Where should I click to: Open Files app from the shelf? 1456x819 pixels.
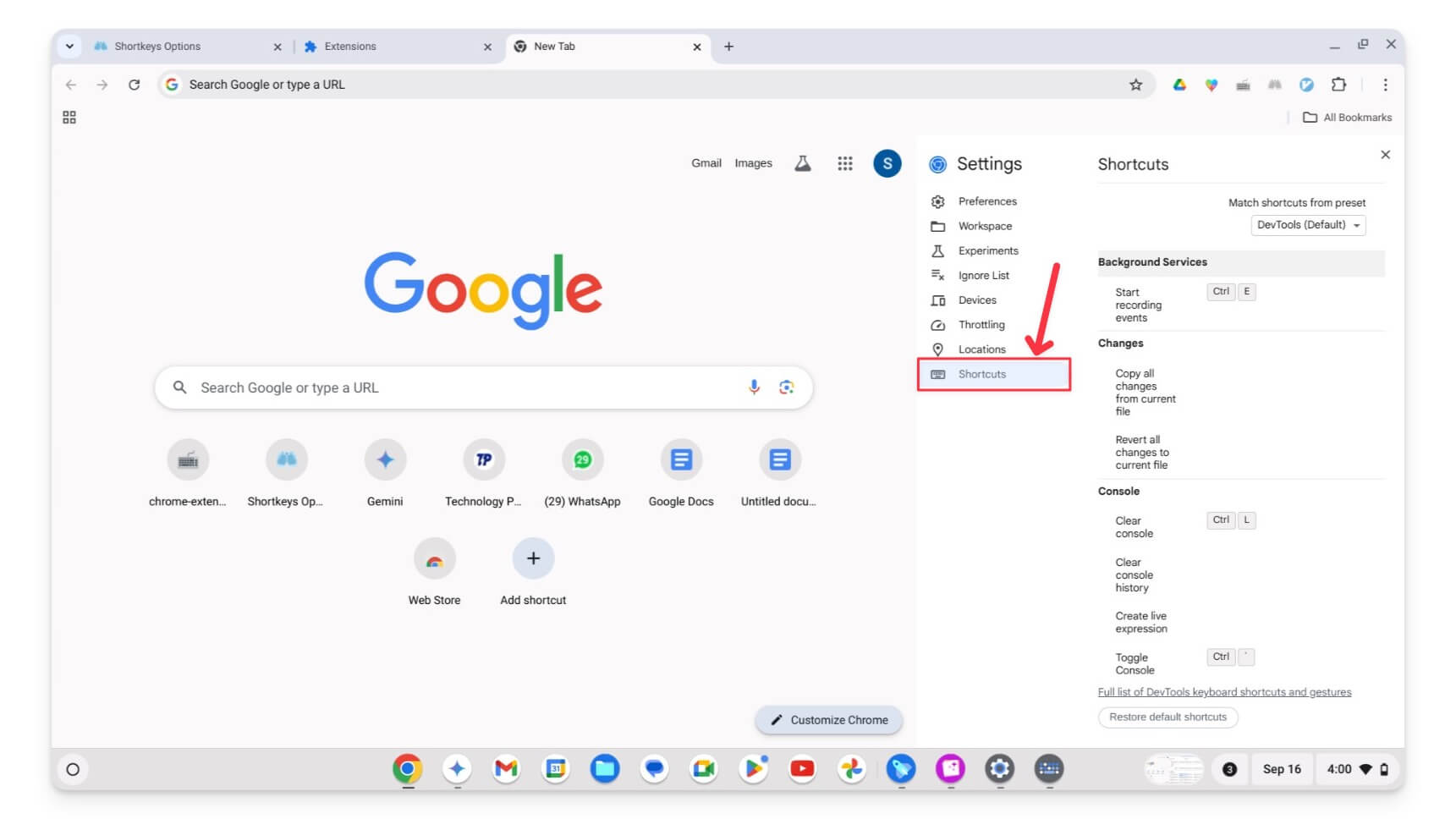pyautogui.click(x=605, y=769)
